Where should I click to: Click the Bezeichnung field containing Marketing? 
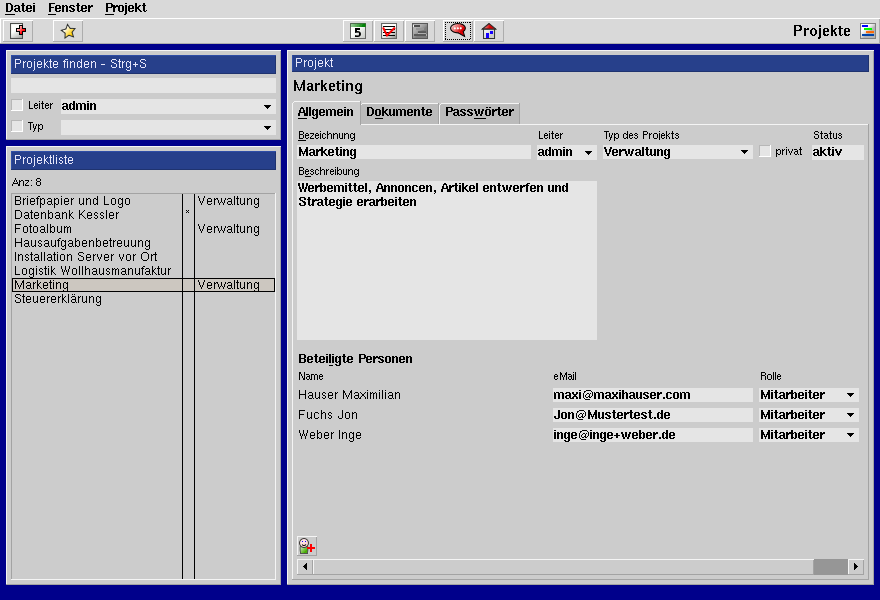click(x=414, y=152)
